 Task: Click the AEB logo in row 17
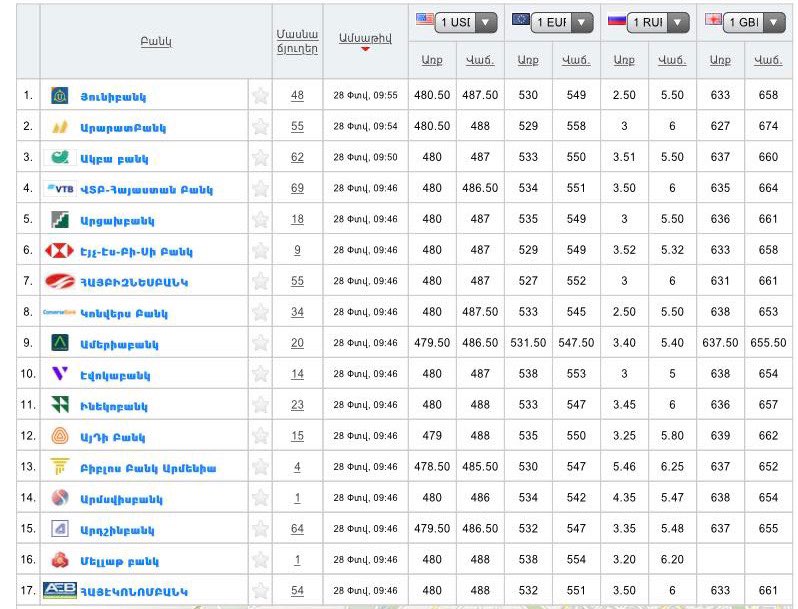(60, 590)
